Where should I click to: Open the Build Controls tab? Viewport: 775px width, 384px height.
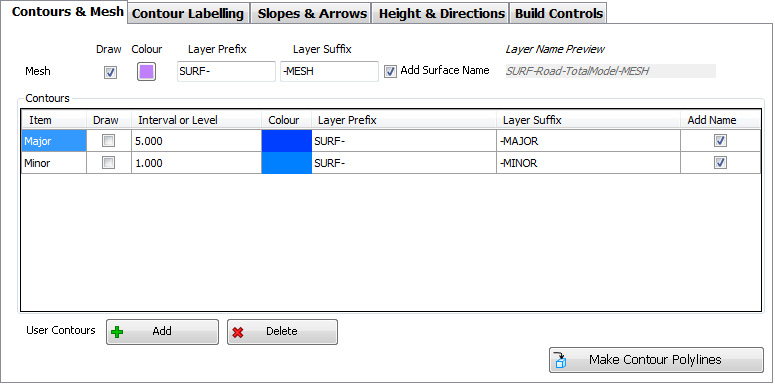558,14
